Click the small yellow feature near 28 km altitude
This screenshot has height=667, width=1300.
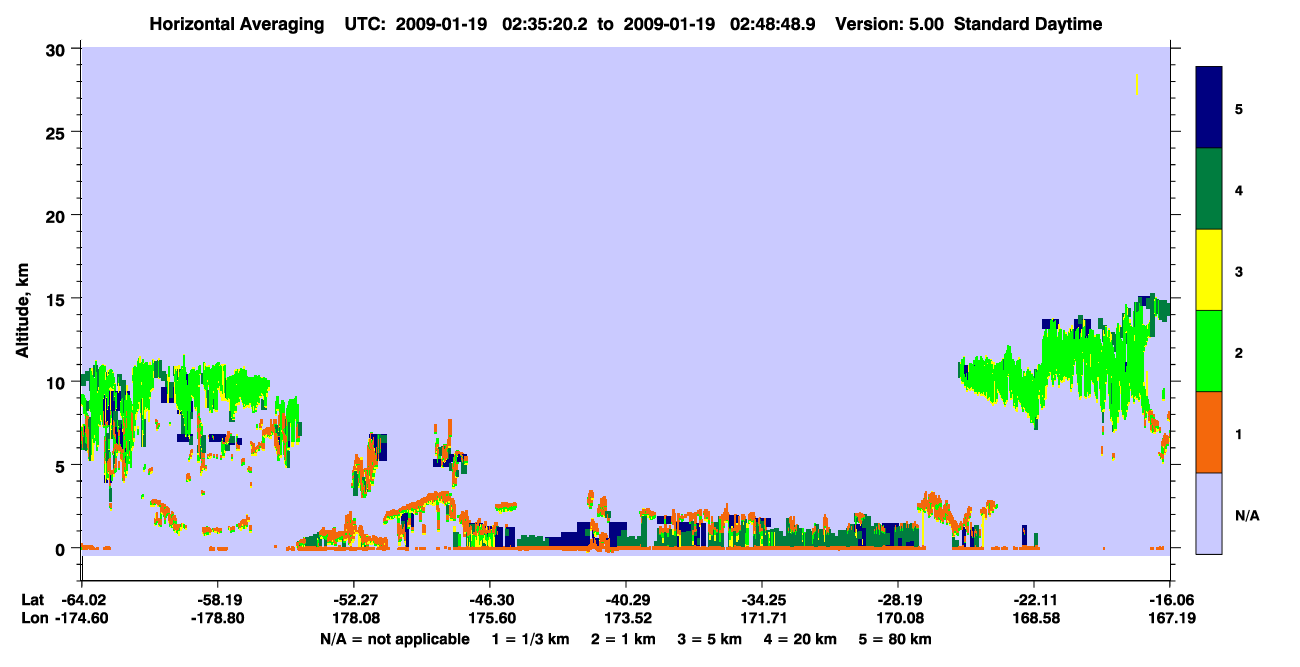[x=1137, y=85]
